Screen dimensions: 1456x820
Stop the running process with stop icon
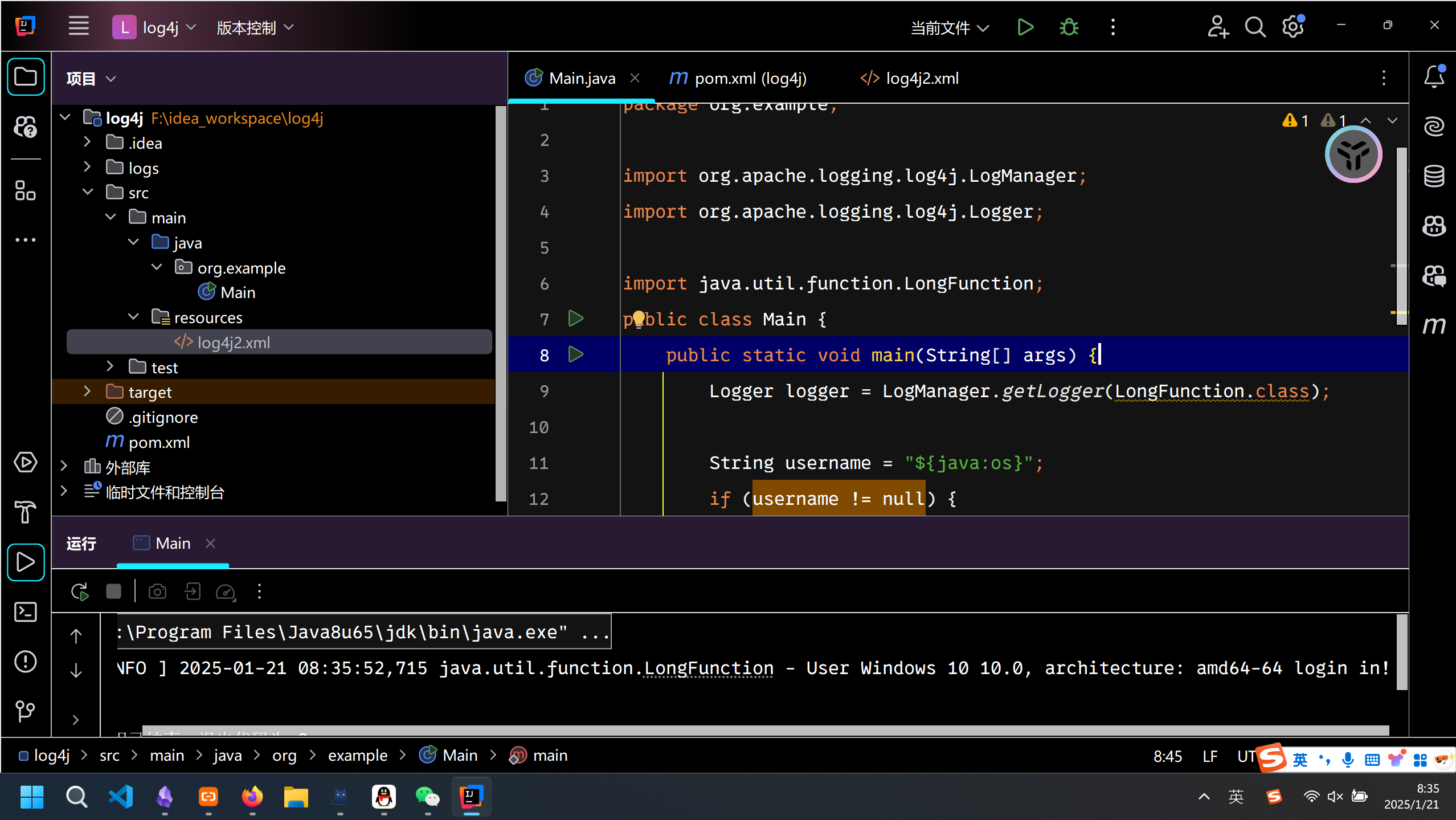pos(113,591)
